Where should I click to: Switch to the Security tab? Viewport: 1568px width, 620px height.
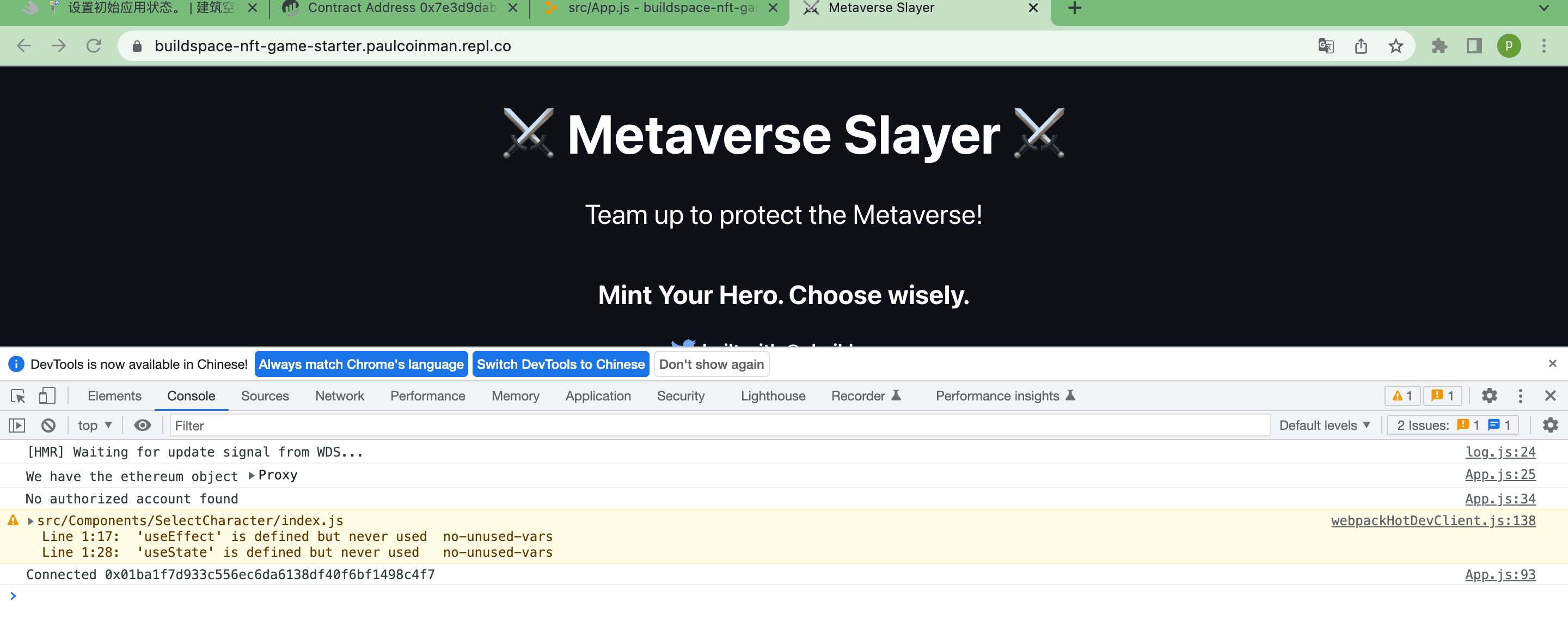[681, 396]
